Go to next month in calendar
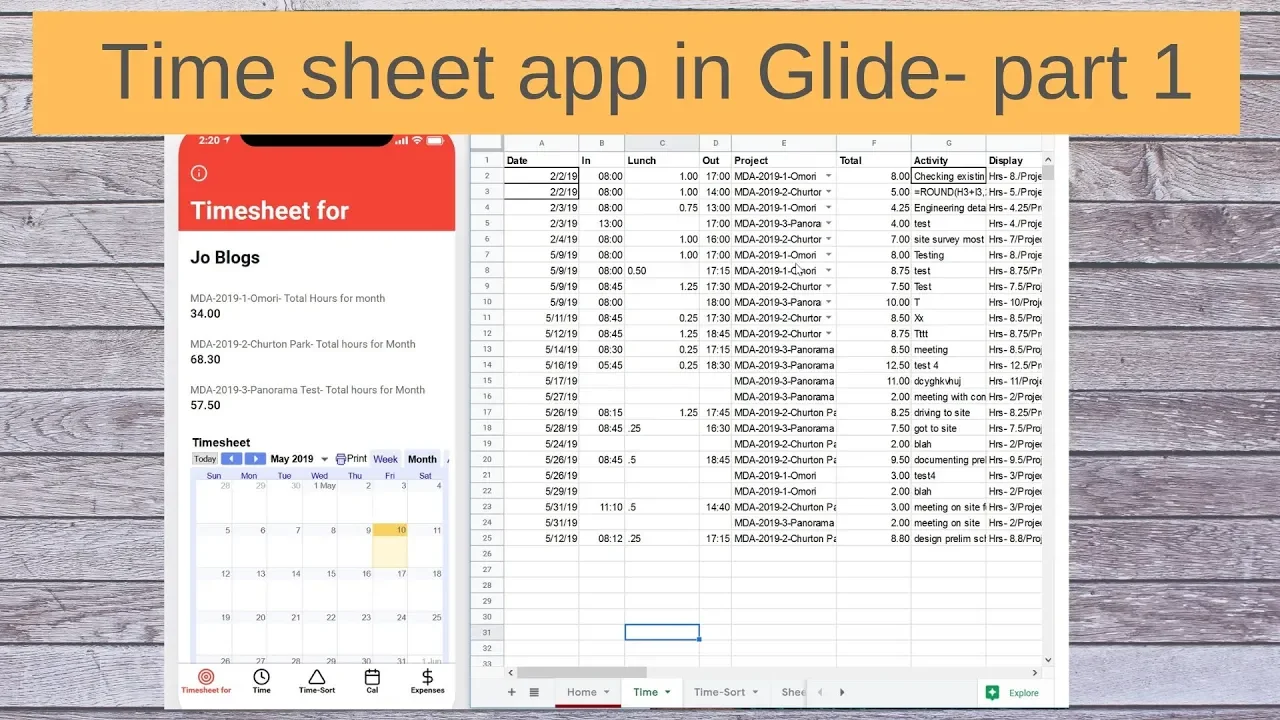This screenshot has height=720, width=1280. coord(255,459)
